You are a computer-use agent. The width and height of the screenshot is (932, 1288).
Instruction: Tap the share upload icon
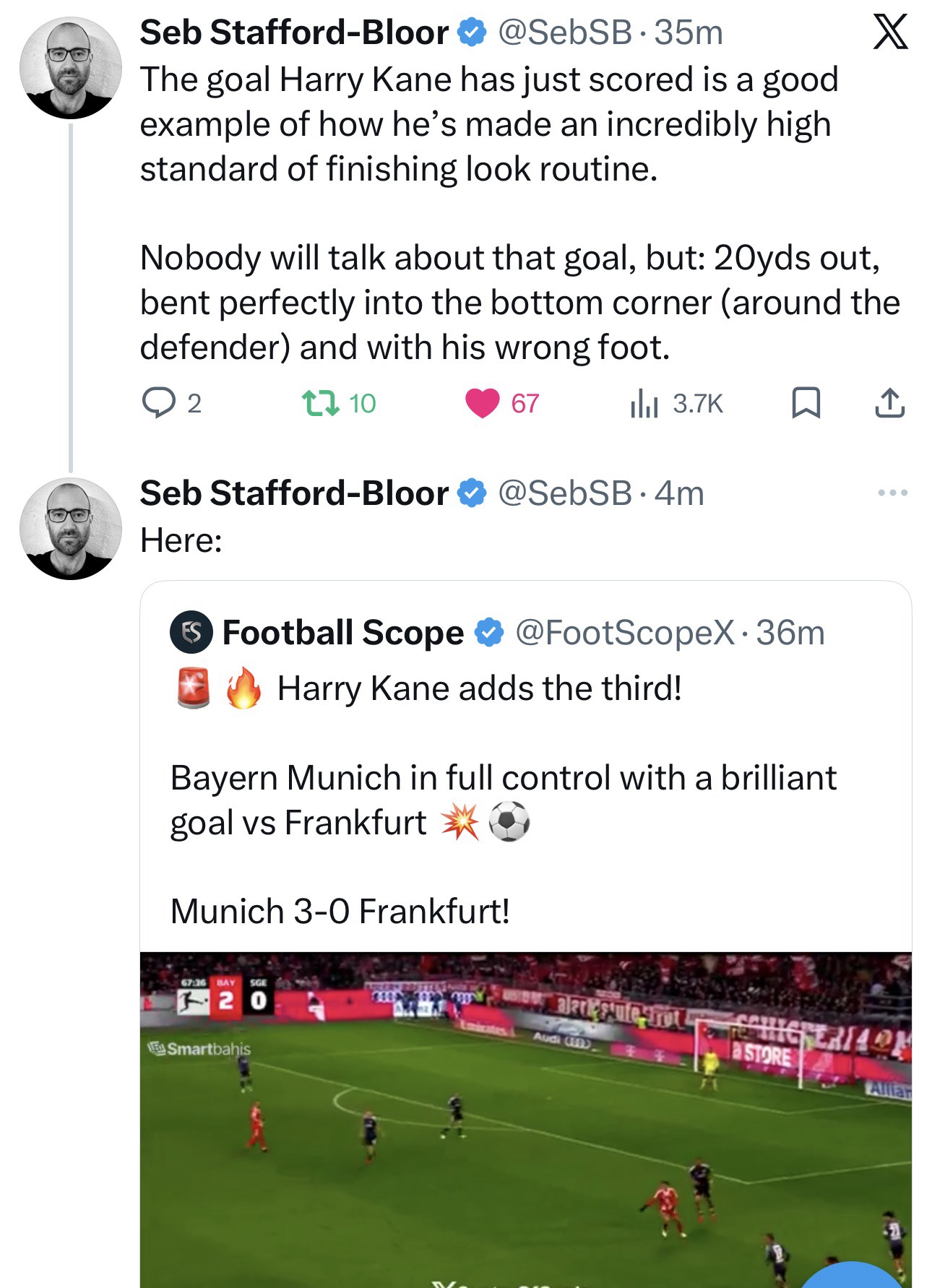[x=889, y=403]
